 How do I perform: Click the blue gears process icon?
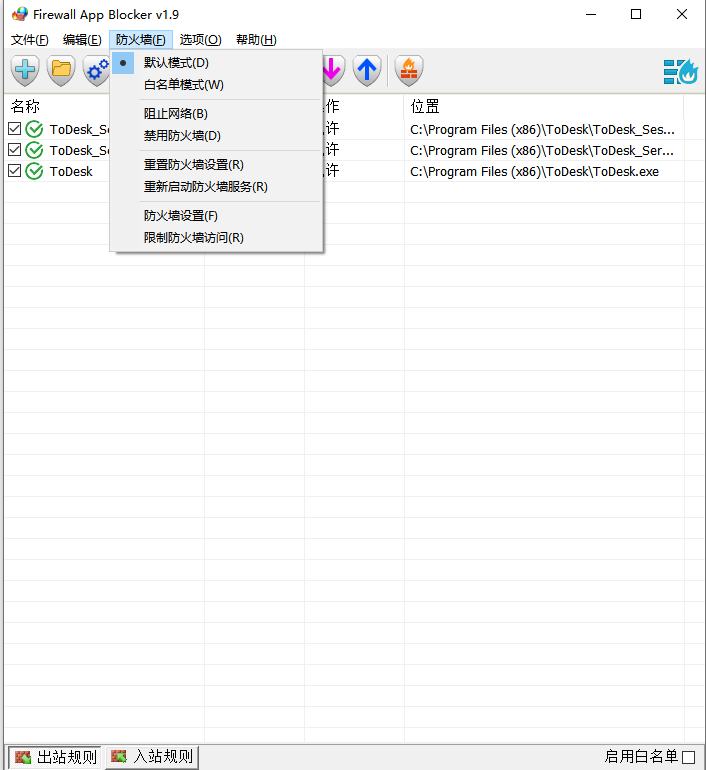pos(97,70)
